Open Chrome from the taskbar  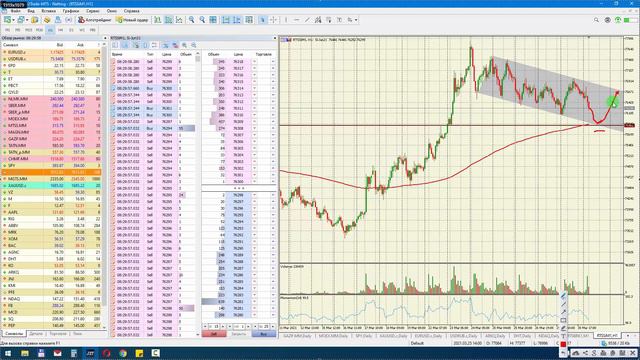pyautogui.click(x=123, y=353)
